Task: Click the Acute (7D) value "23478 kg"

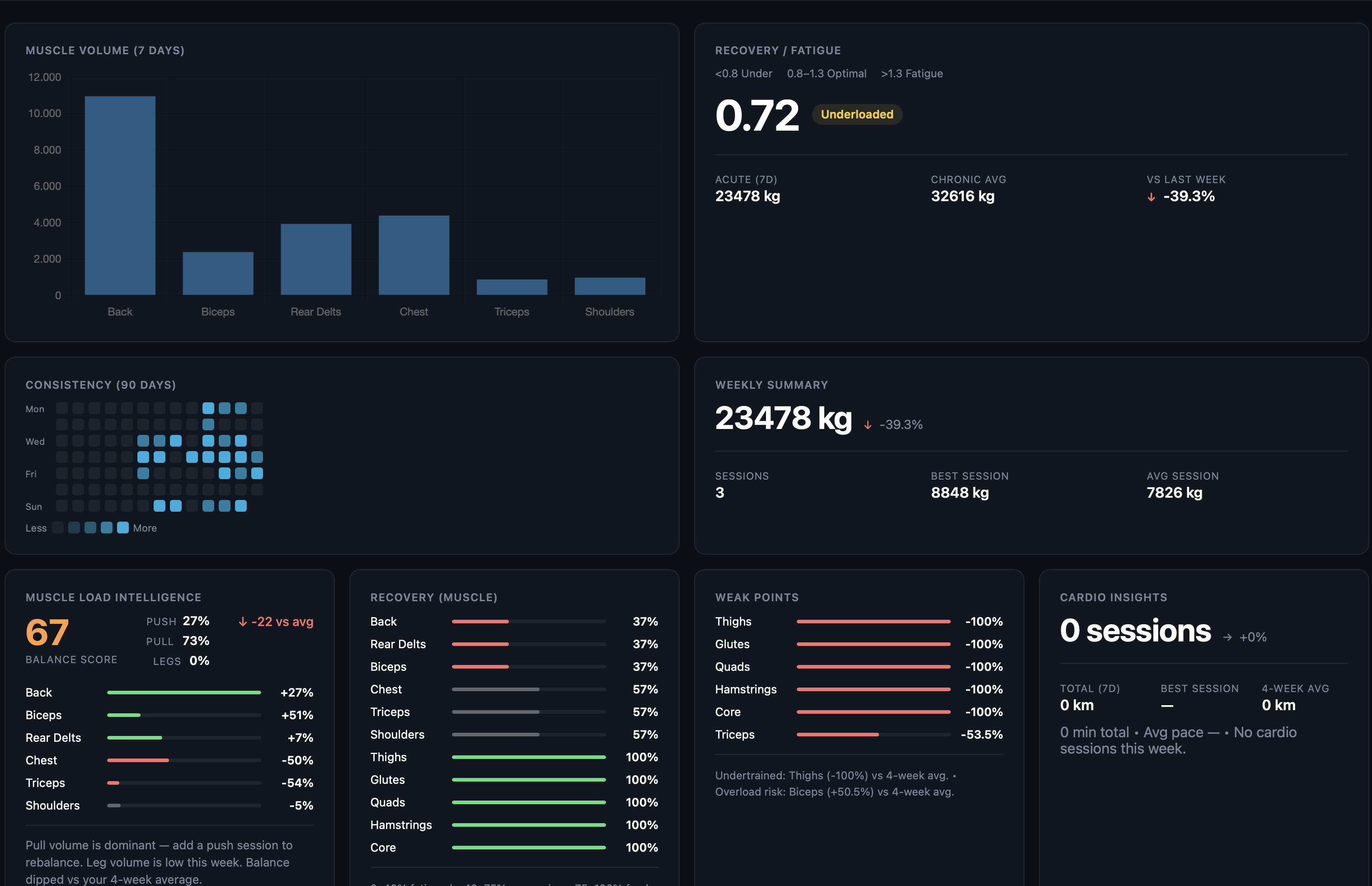Action: 747,196
